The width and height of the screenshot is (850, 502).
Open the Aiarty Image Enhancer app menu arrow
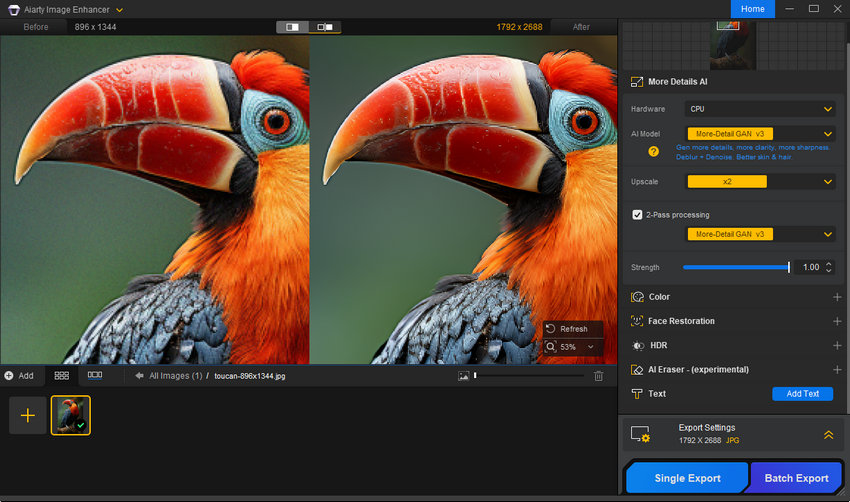click(x=119, y=10)
